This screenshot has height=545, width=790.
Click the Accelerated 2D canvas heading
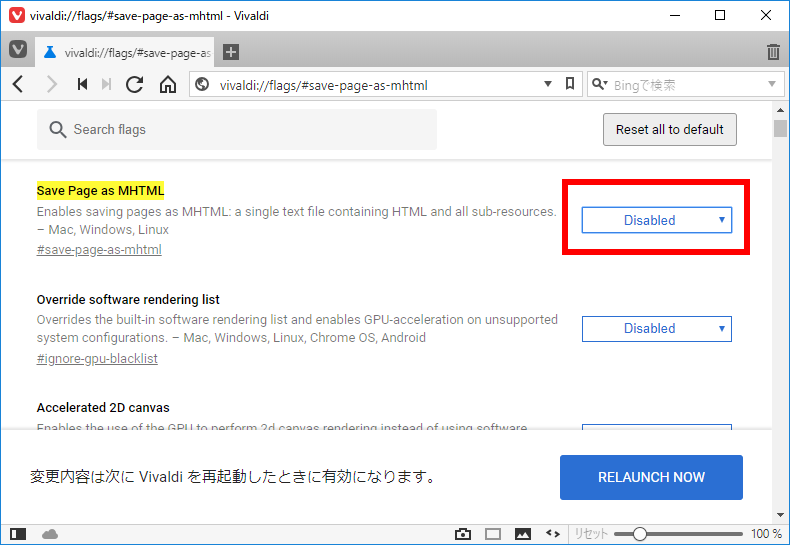pos(103,407)
